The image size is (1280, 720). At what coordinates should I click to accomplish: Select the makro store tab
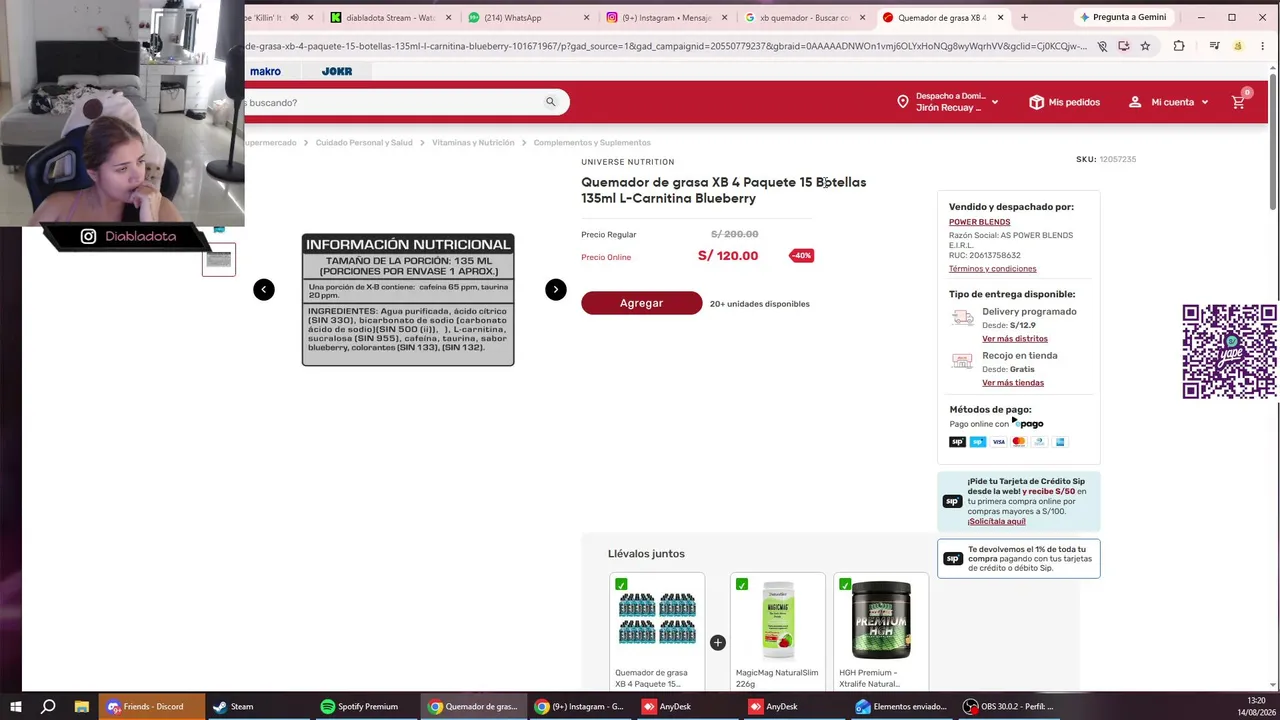click(x=265, y=71)
